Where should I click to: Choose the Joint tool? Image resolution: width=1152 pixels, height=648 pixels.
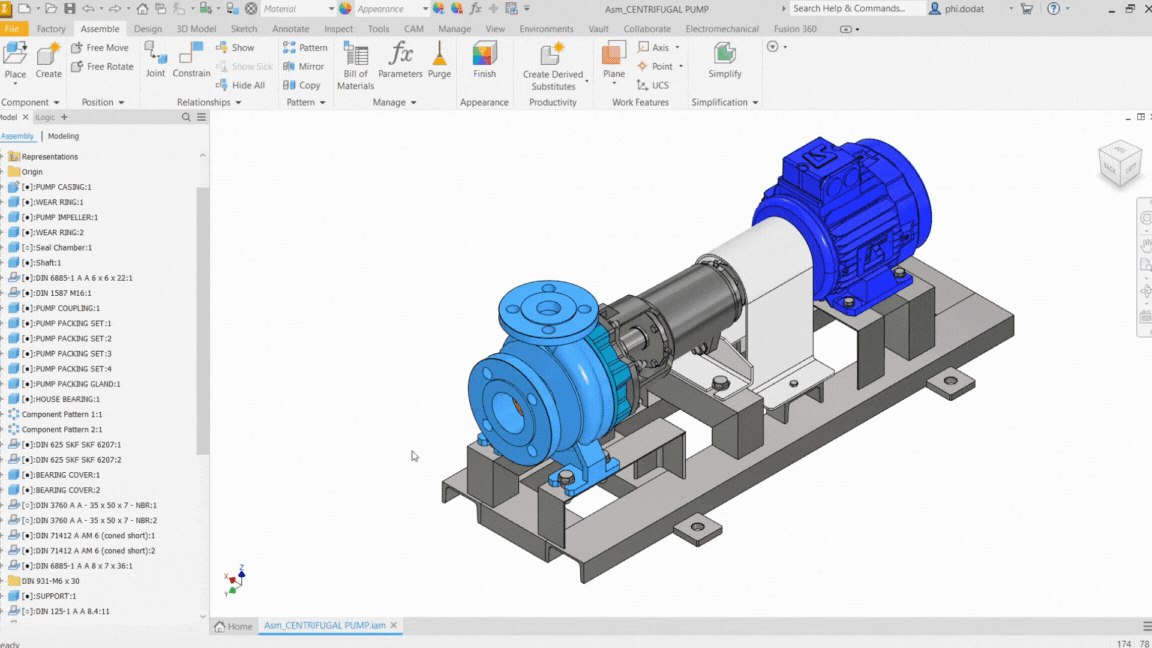155,60
